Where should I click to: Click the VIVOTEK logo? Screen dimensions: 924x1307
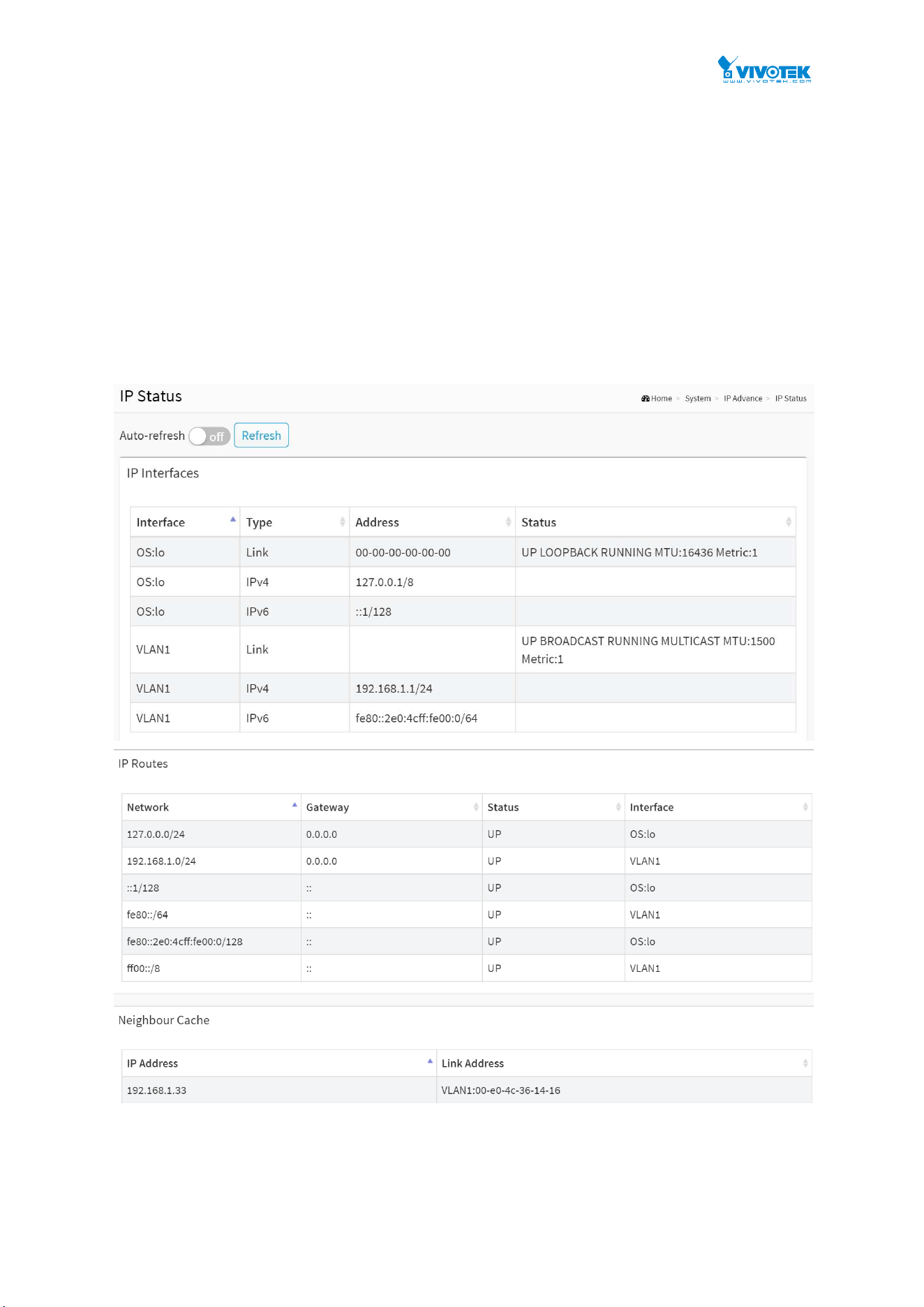[764, 70]
